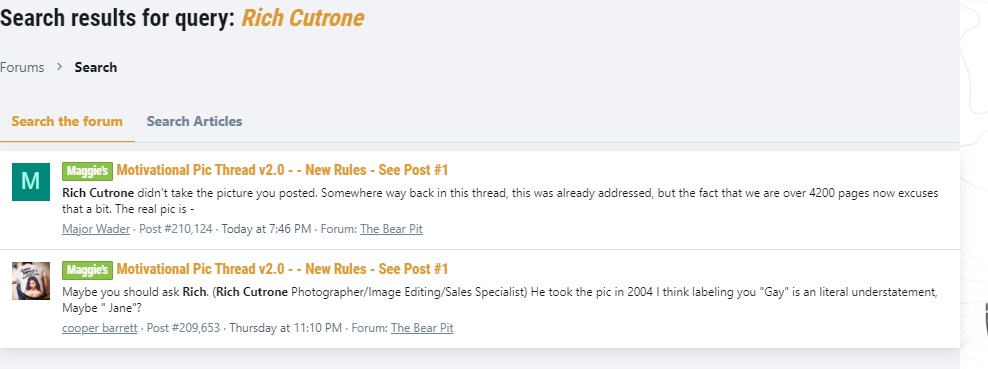This screenshot has width=988, height=369.
Task: Click the Maggie's tag on cooper barrett's result
Action: [88, 270]
